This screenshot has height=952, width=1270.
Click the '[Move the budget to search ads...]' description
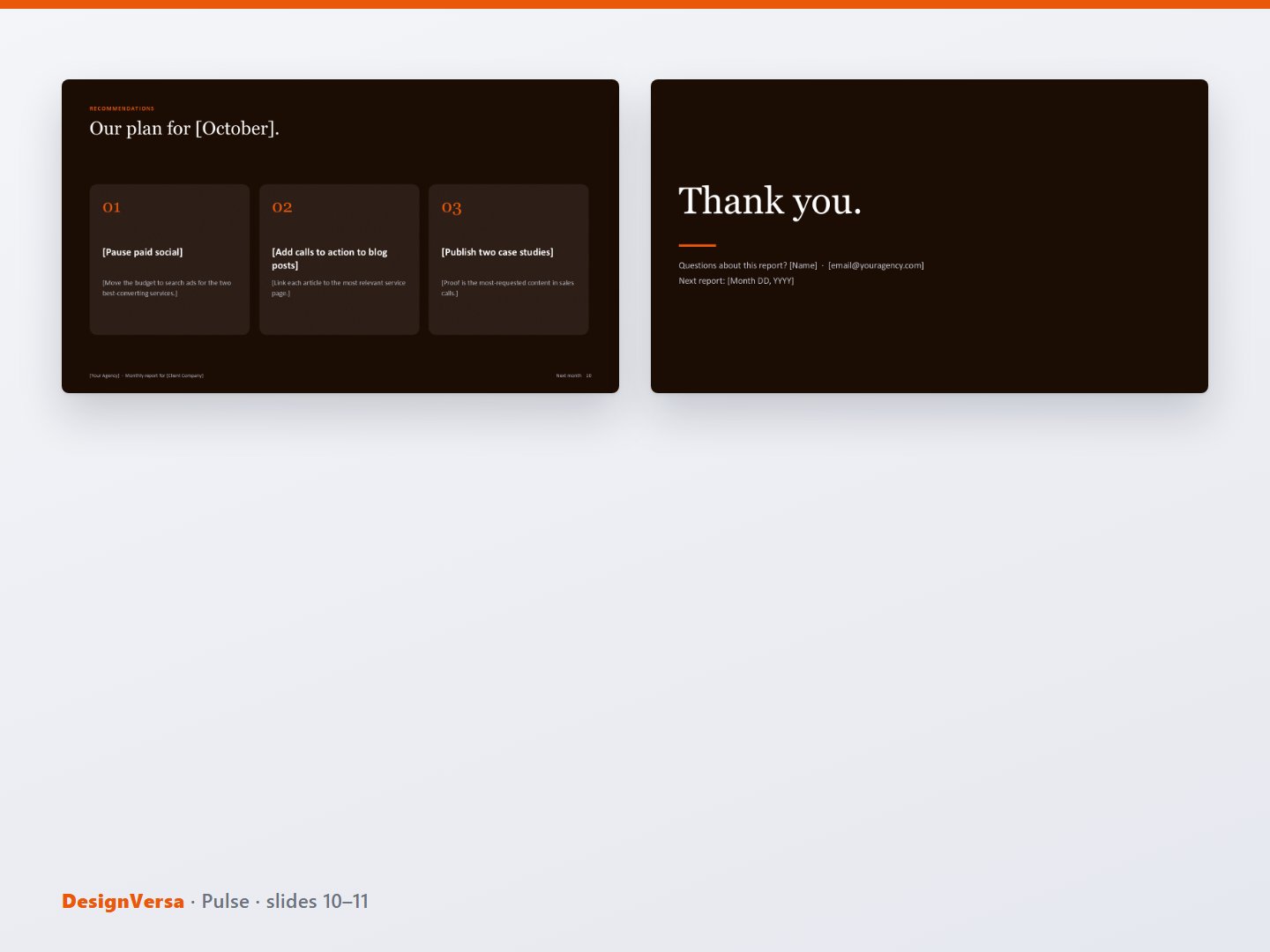[x=167, y=288]
